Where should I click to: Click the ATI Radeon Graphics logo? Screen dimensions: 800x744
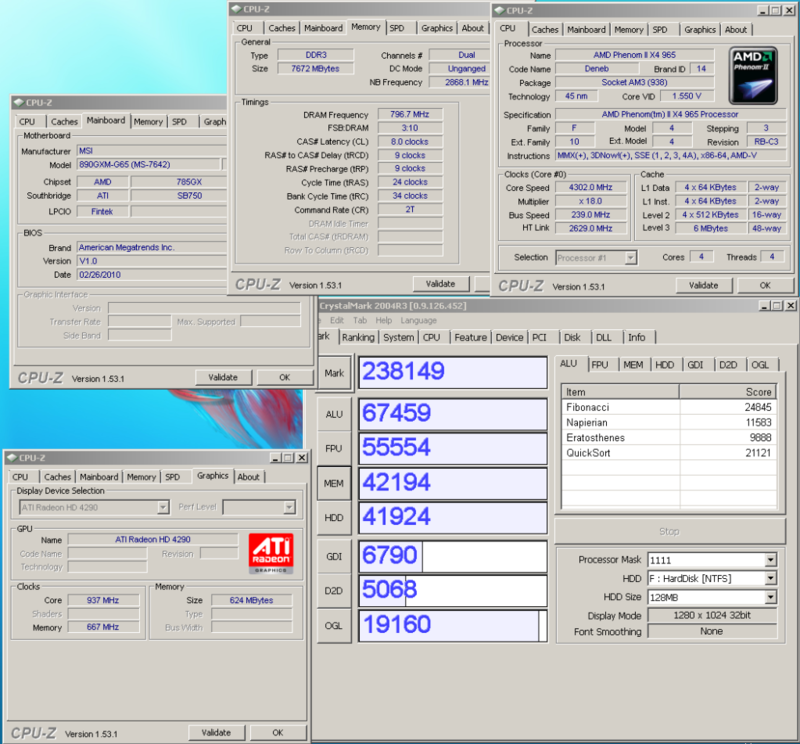[x=270, y=554]
